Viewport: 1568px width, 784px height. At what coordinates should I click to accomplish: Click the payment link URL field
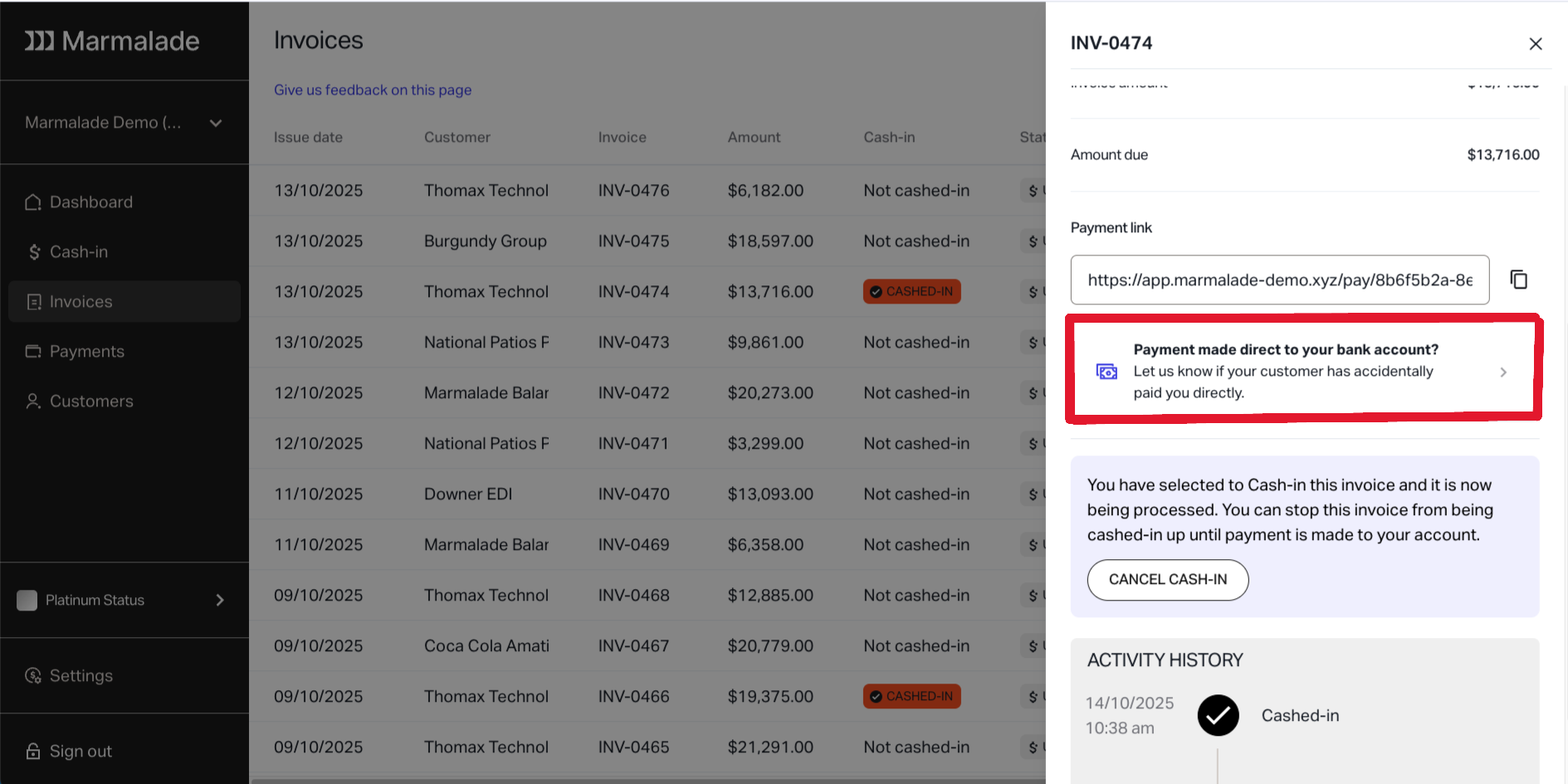1279,280
